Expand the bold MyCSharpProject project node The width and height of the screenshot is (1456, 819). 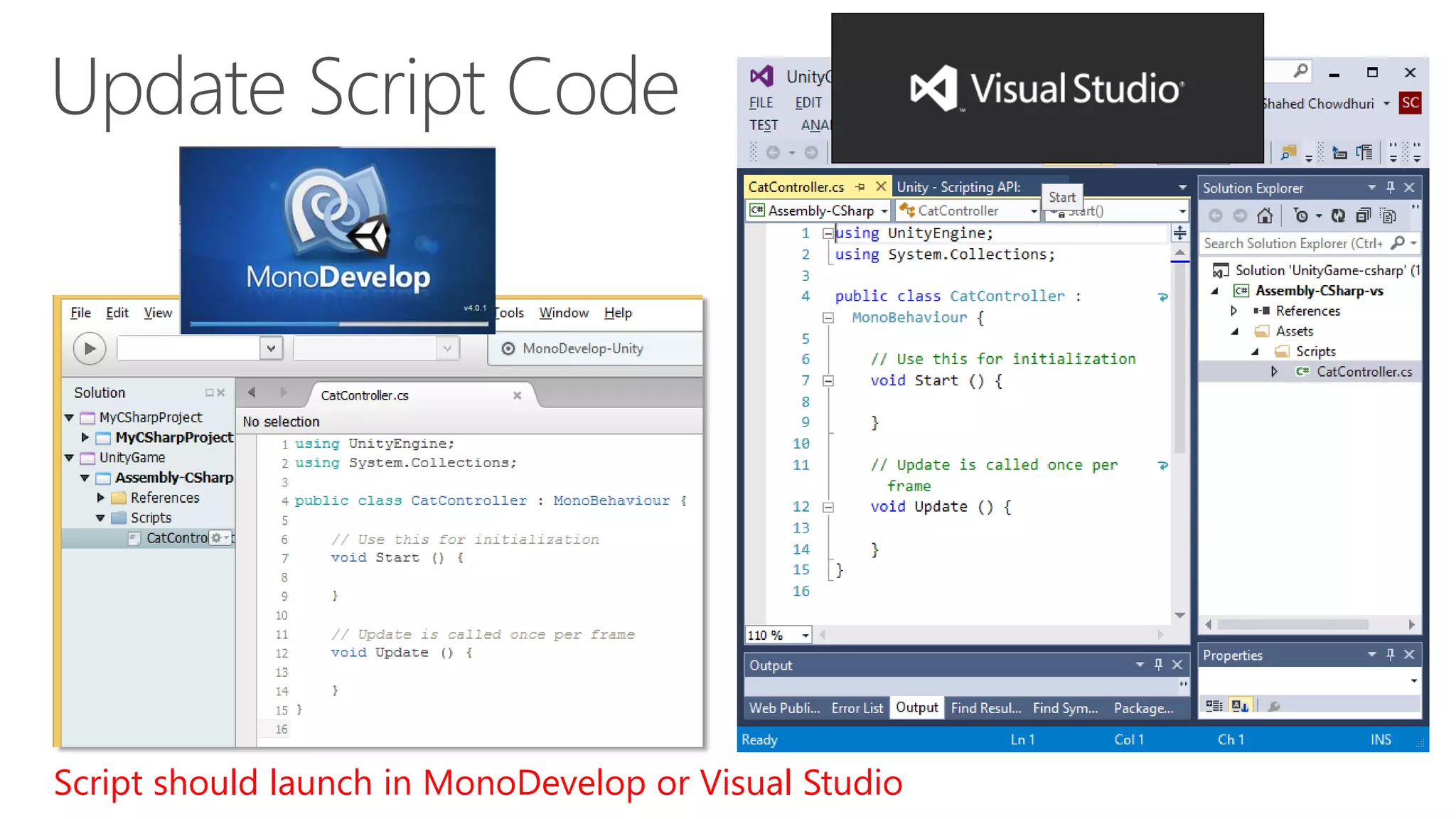(x=85, y=437)
